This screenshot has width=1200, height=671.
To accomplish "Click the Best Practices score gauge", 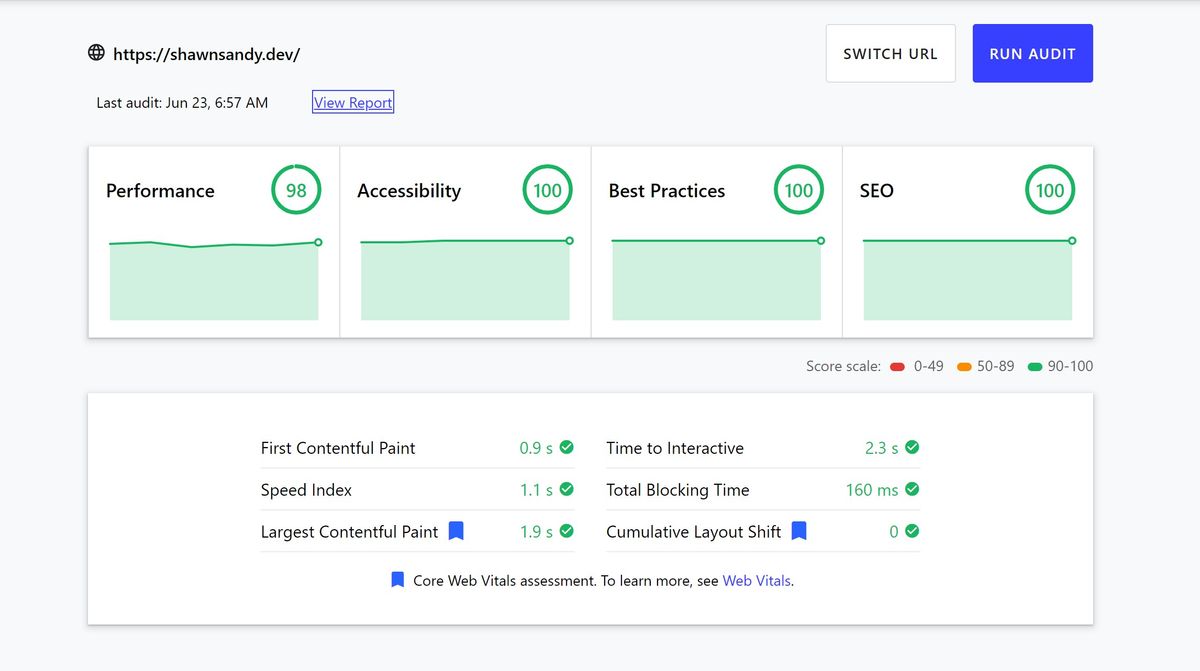I will [799, 190].
